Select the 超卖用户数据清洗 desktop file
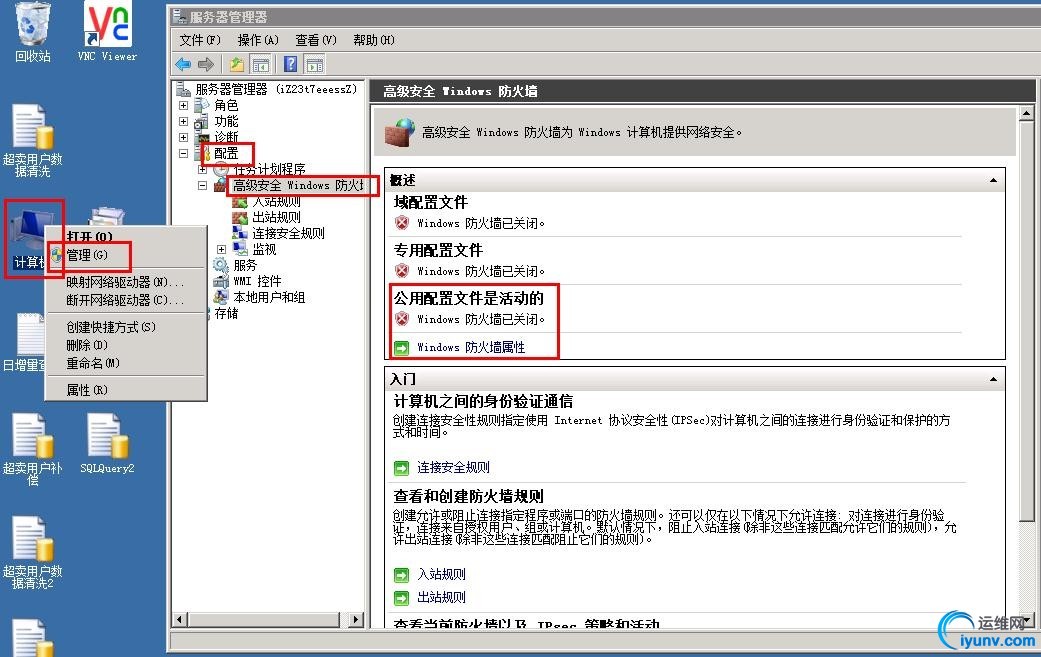 (33, 140)
